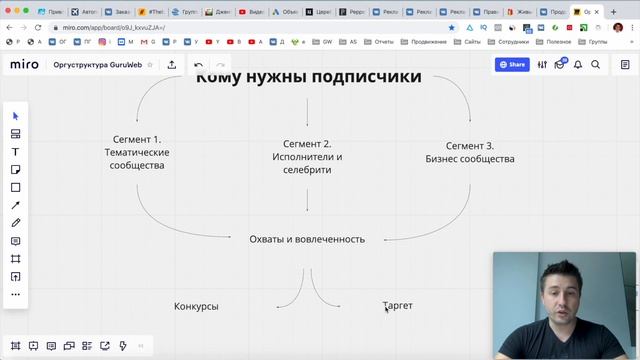The image size is (640, 360).
Task: Open the IQ browser extension
Action: pyautogui.click(x=484, y=27)
